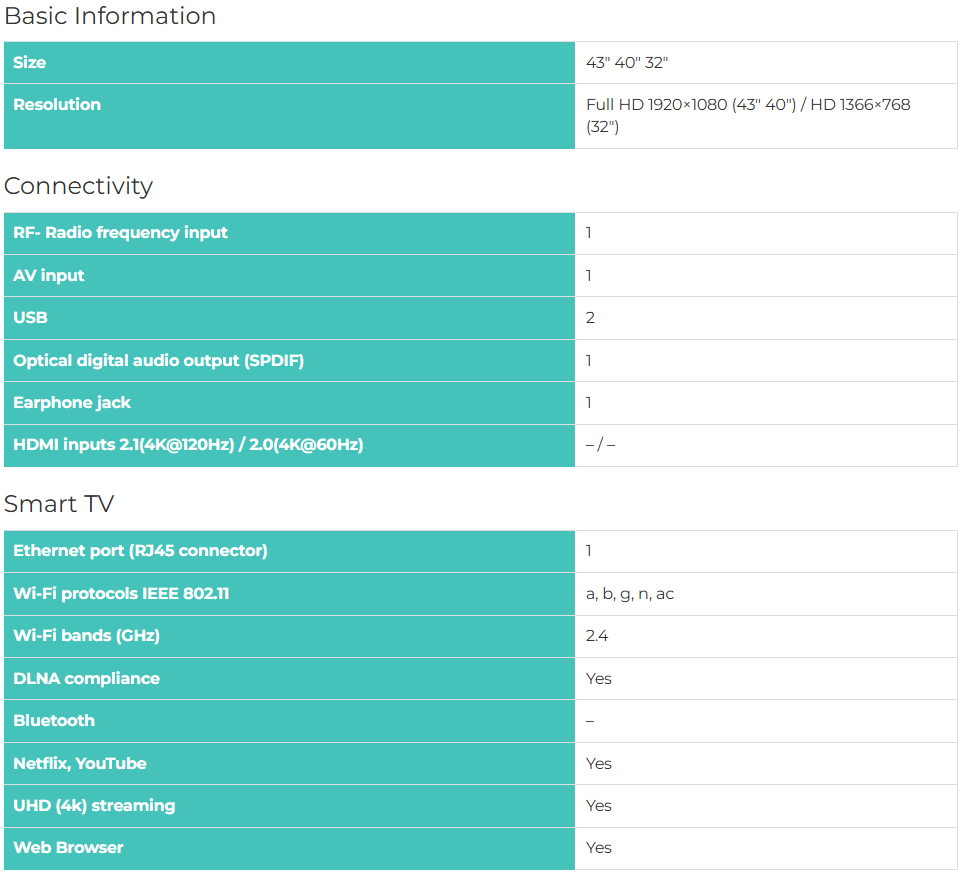This screenshot has width=963, height=877.
Task: Select the AV input row label
Action: (49, 275)
